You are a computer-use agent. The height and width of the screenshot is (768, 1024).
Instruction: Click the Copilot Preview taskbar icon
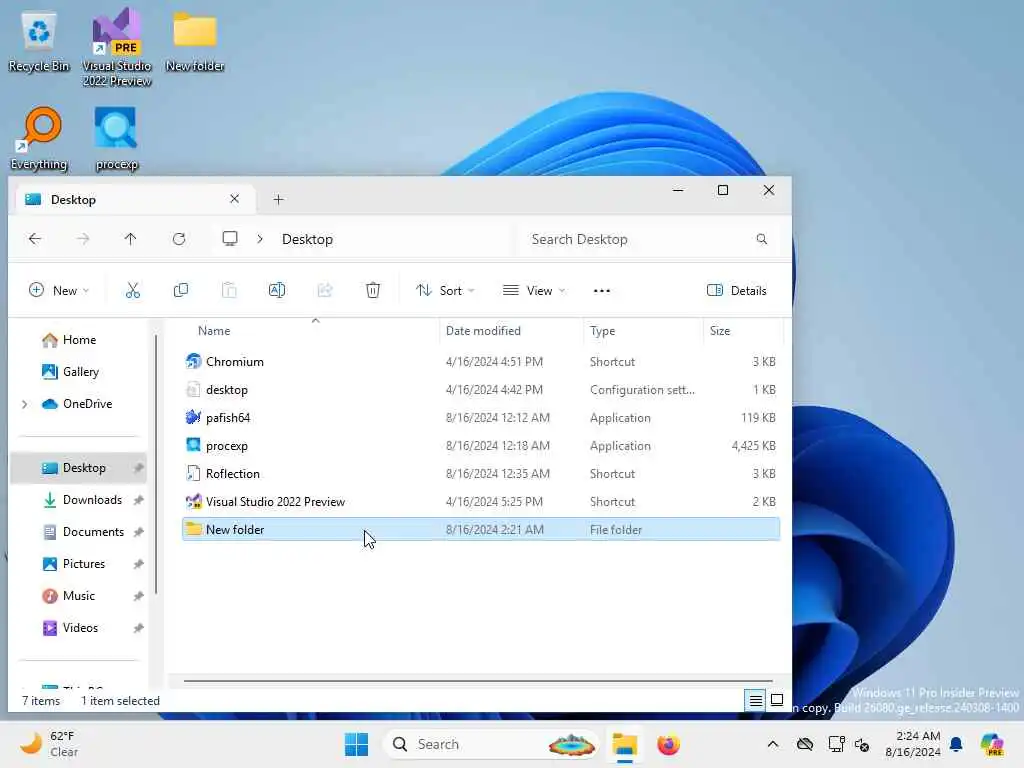[992, 744]
